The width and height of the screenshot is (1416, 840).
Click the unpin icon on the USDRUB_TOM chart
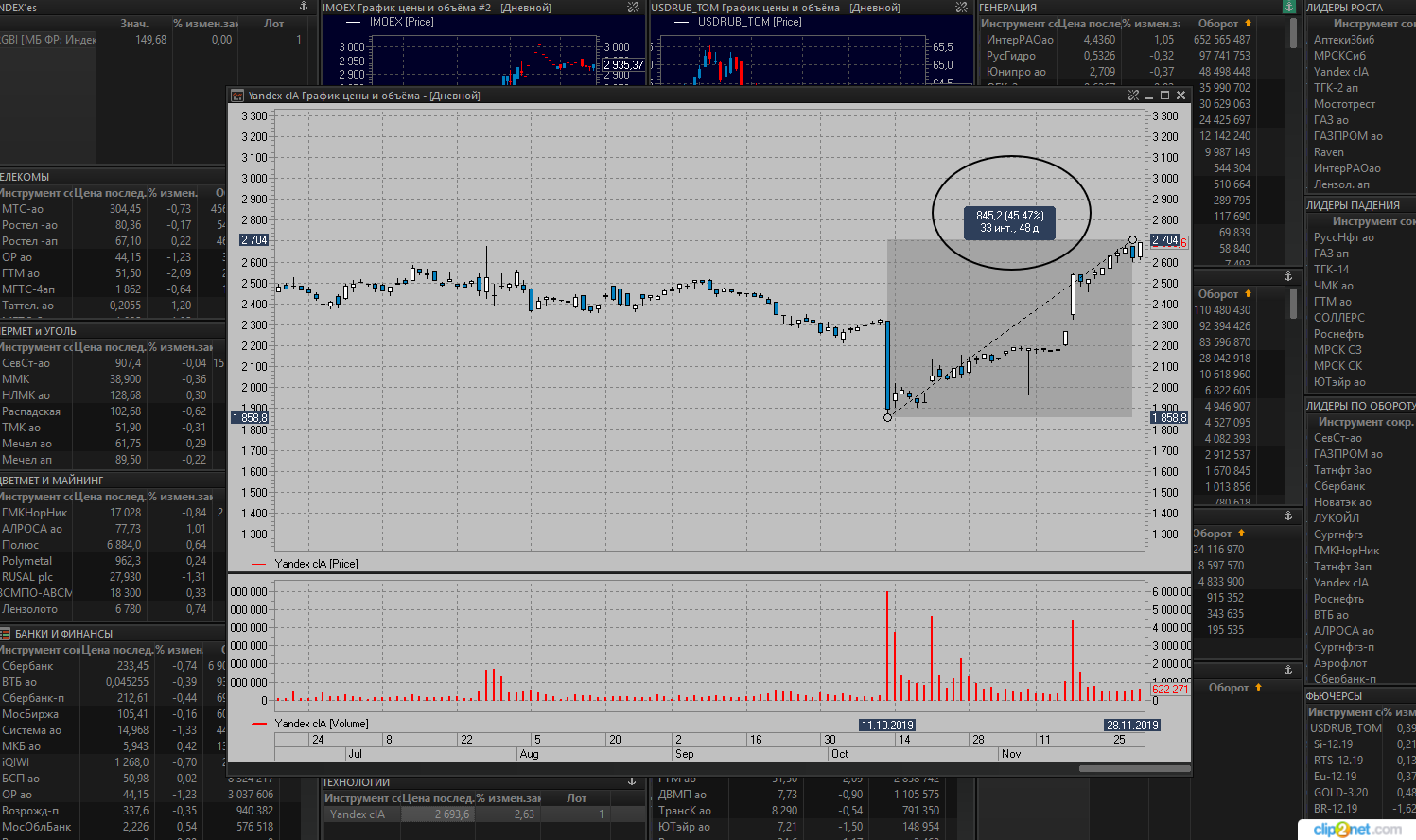(x=961, y=8)
